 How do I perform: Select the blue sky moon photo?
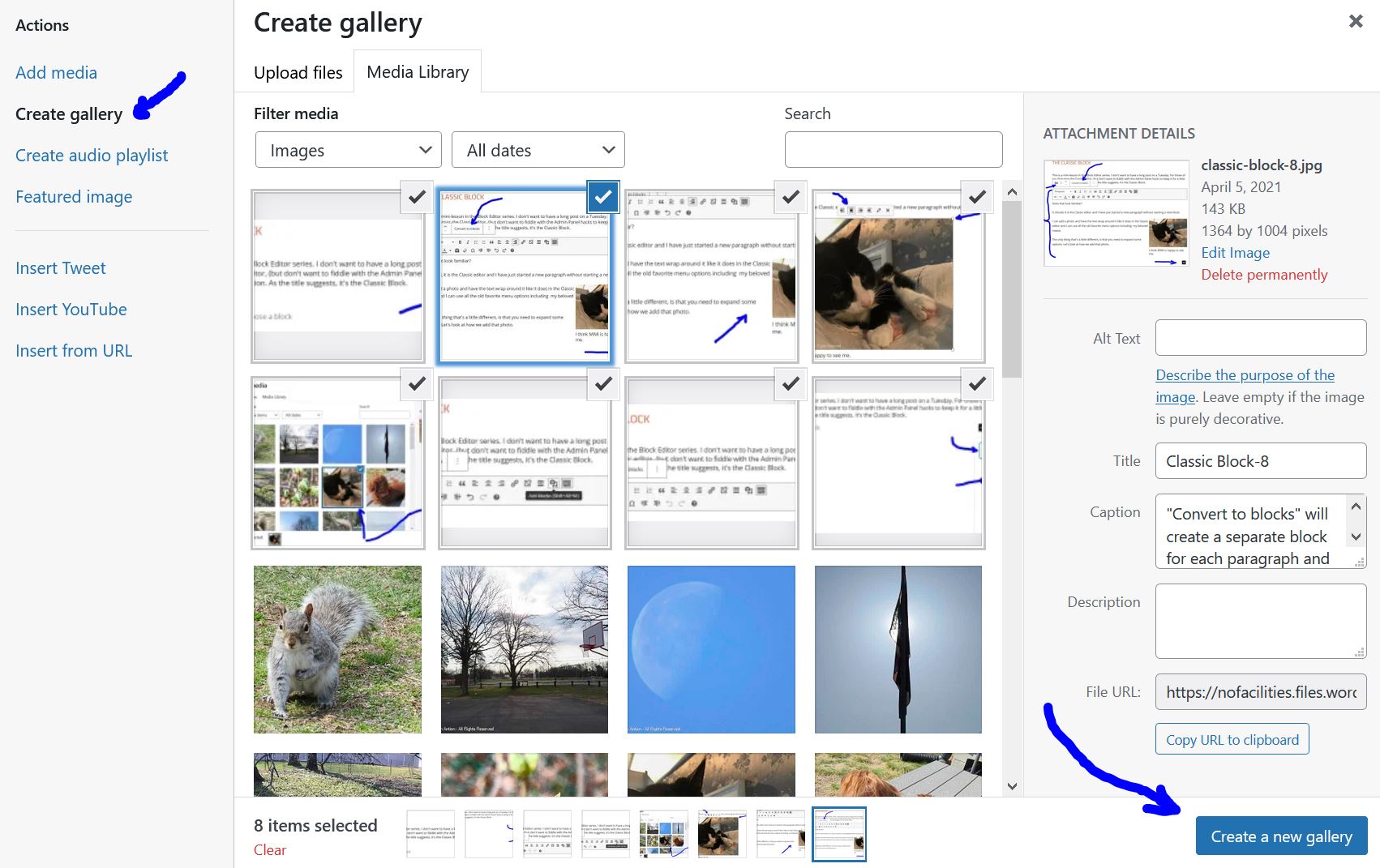[x=711, y=649]
